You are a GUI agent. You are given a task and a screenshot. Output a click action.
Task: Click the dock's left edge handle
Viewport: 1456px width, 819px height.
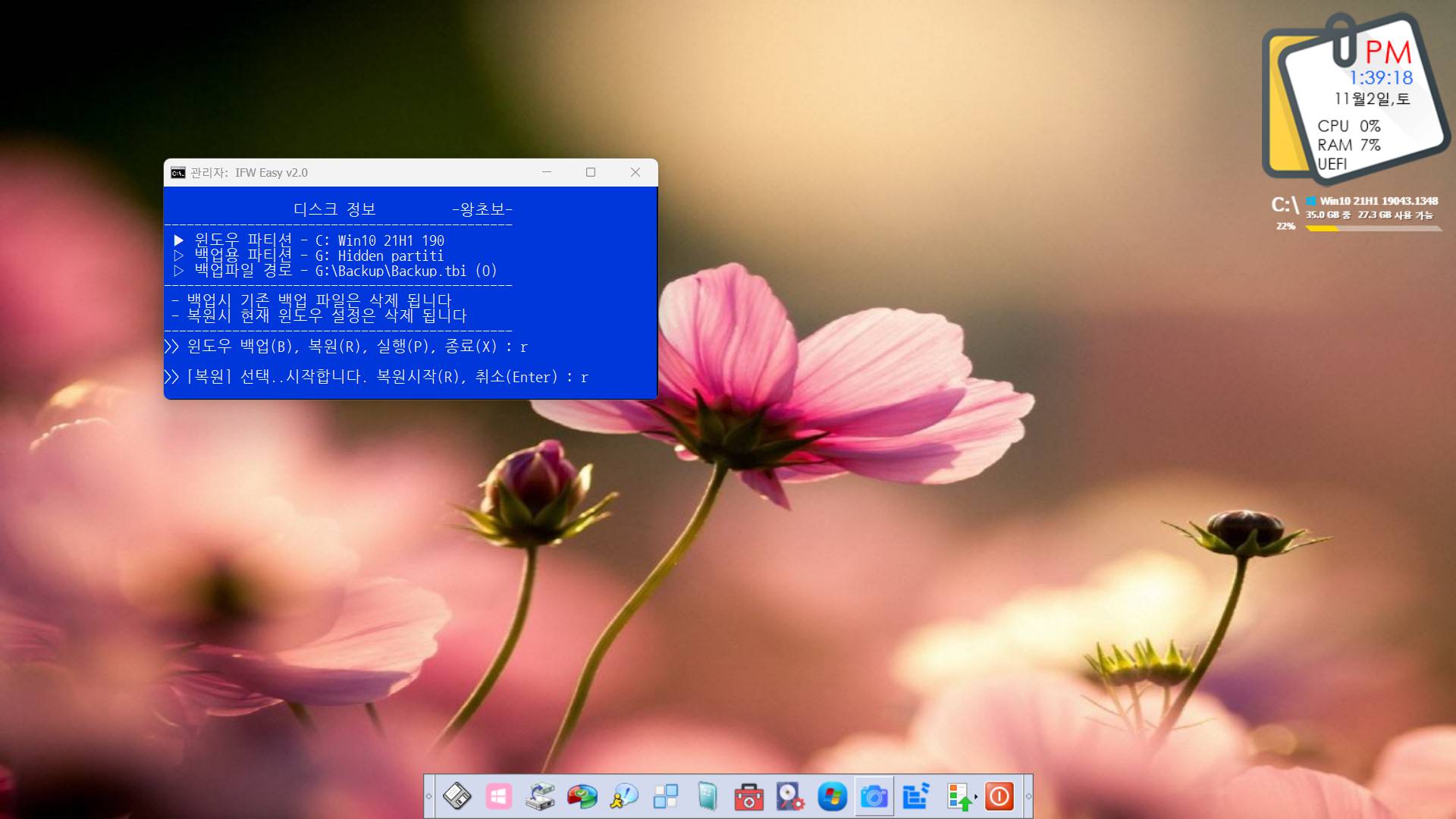429,796
